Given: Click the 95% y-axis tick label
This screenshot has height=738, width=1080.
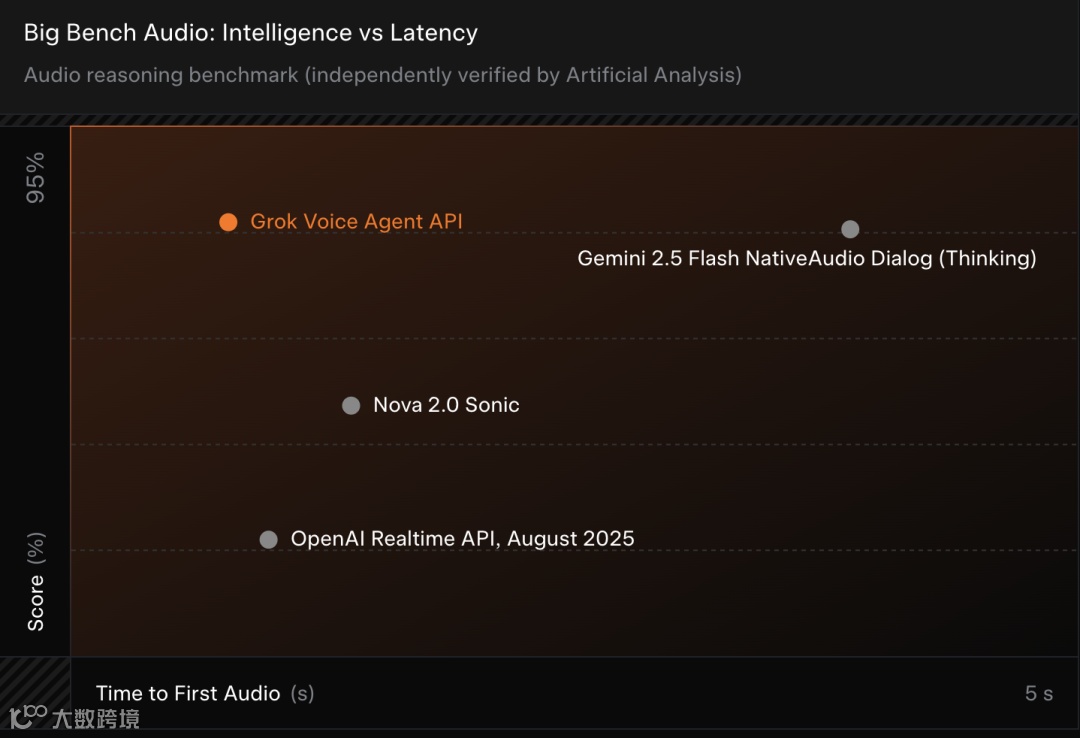Looking at the screenshot, I should [x=36, y=177].
